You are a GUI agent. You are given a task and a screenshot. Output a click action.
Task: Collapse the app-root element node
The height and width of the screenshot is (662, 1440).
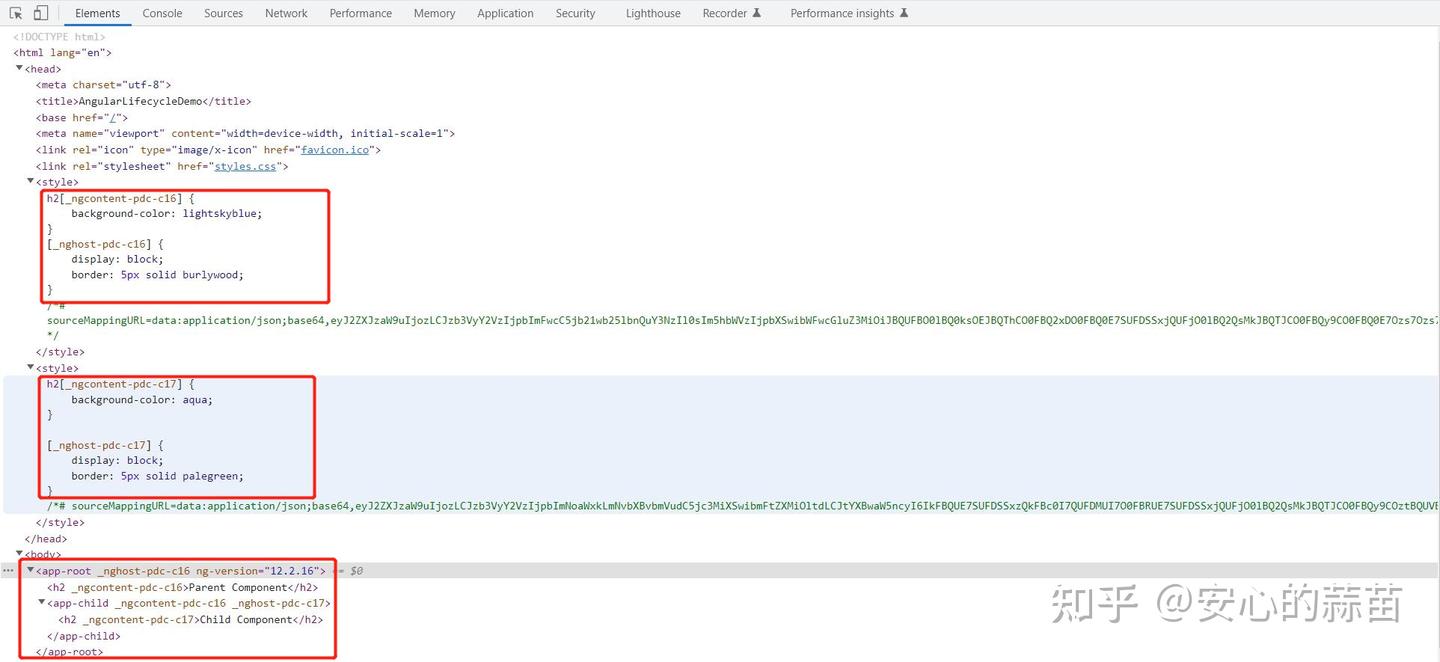coord(31,570)
